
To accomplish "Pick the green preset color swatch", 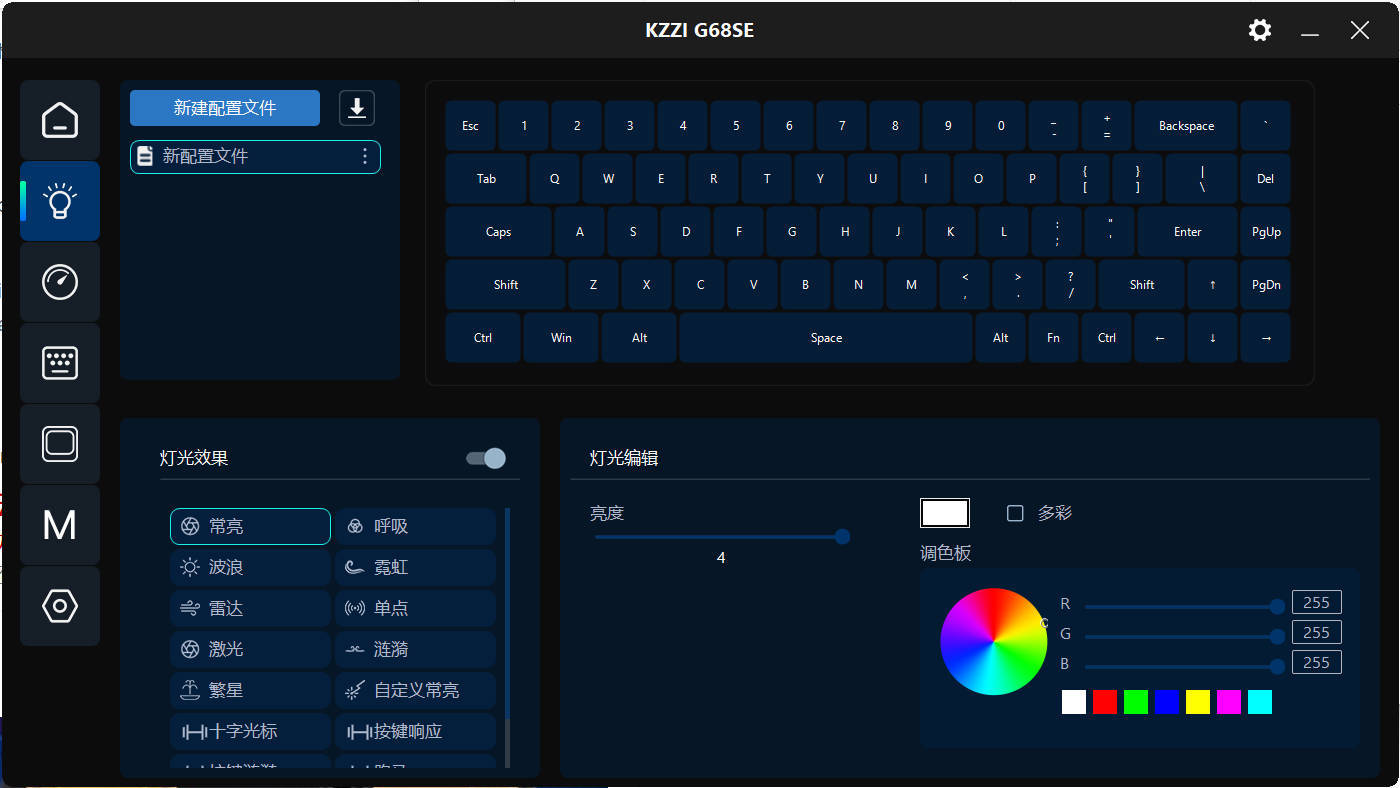I will 1136,702.
